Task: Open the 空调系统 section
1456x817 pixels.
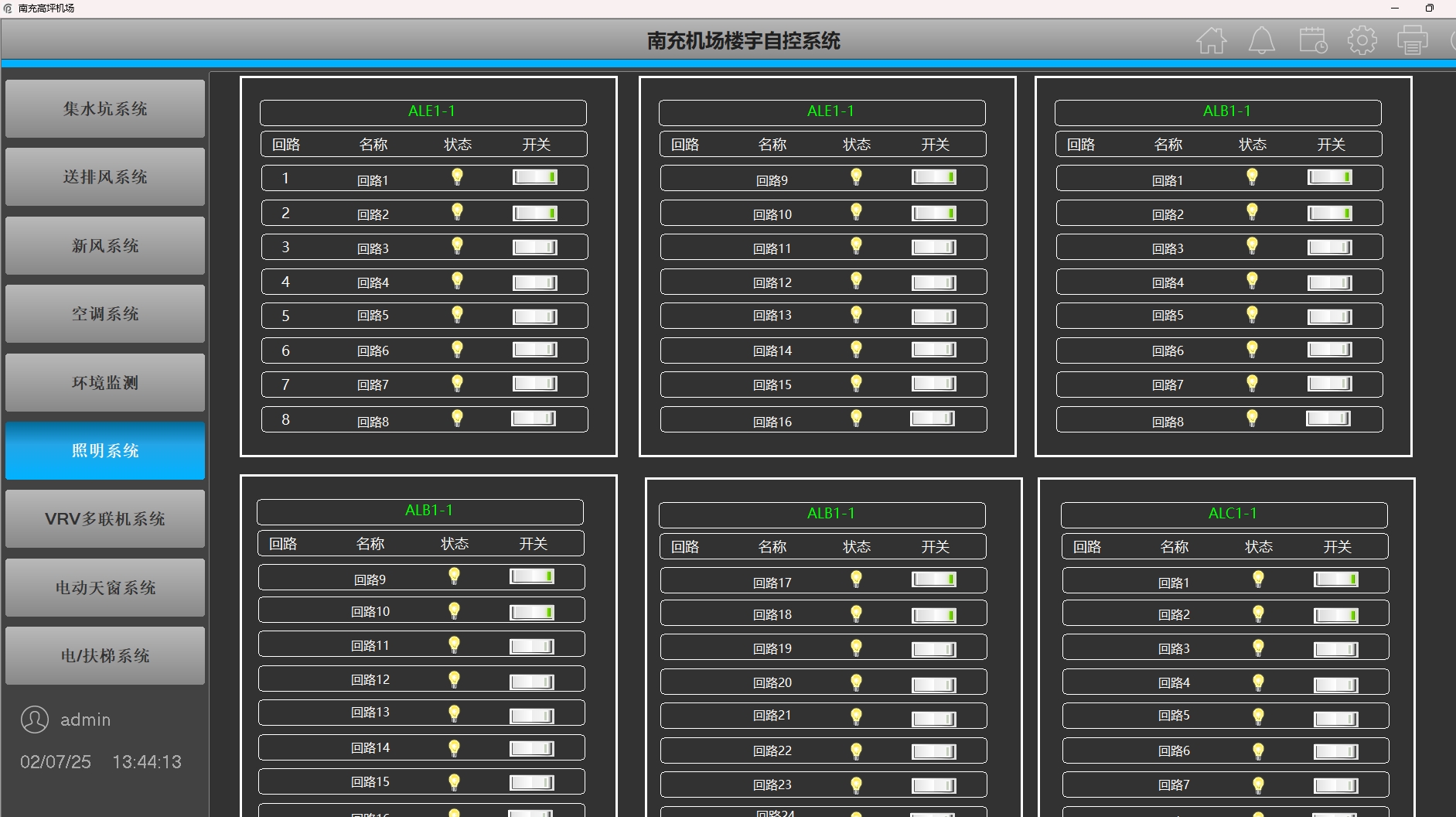Action: click(105, 314)
